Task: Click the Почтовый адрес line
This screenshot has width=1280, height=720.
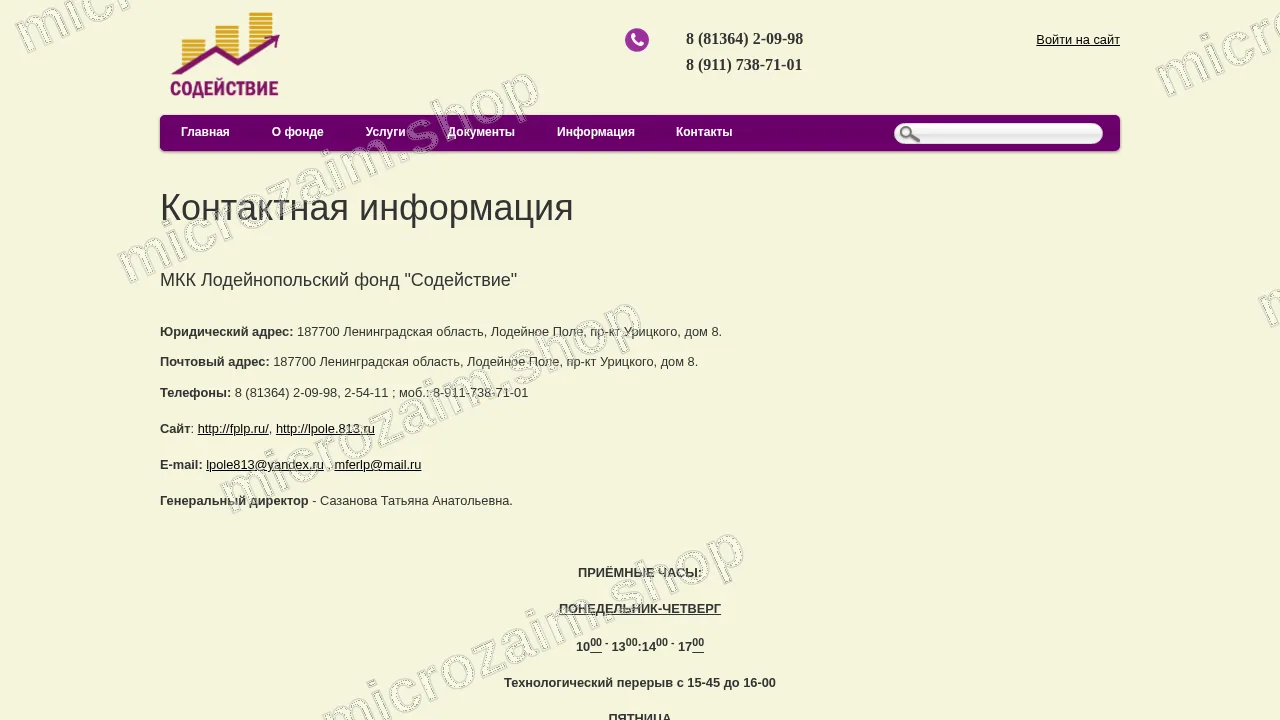Action: point(429,362)
